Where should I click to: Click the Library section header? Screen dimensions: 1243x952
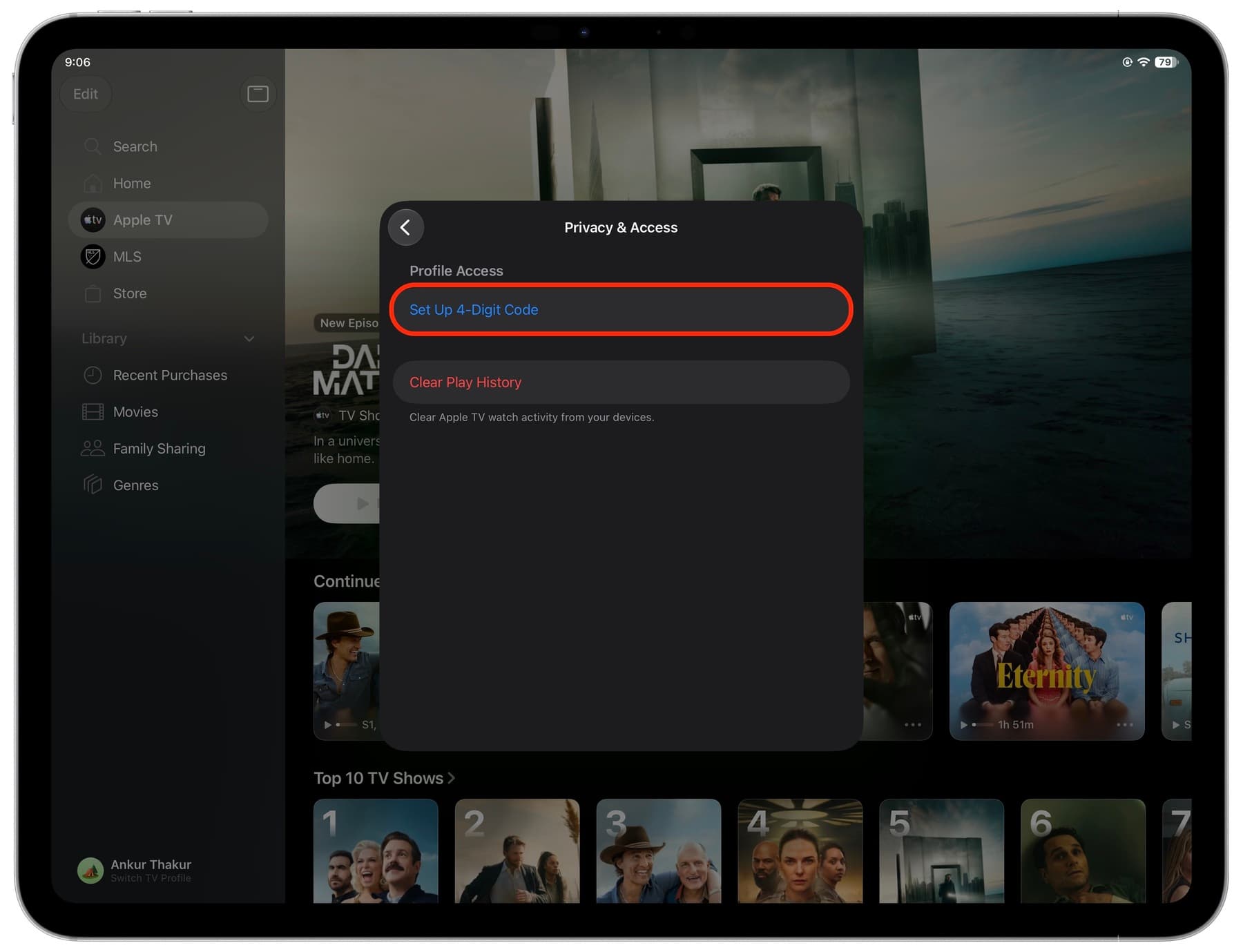[104, 338]
